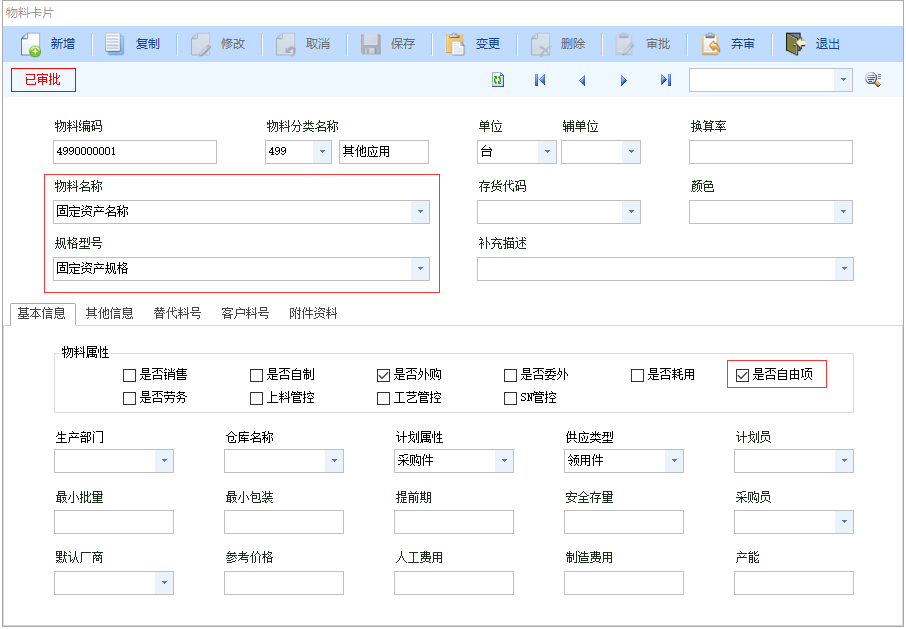Image resolution: width=906 pixels, height=629 pixels.
Task: Open the 生产部门 dropdown
Action: pyautogui.click(x=164, y=461)
